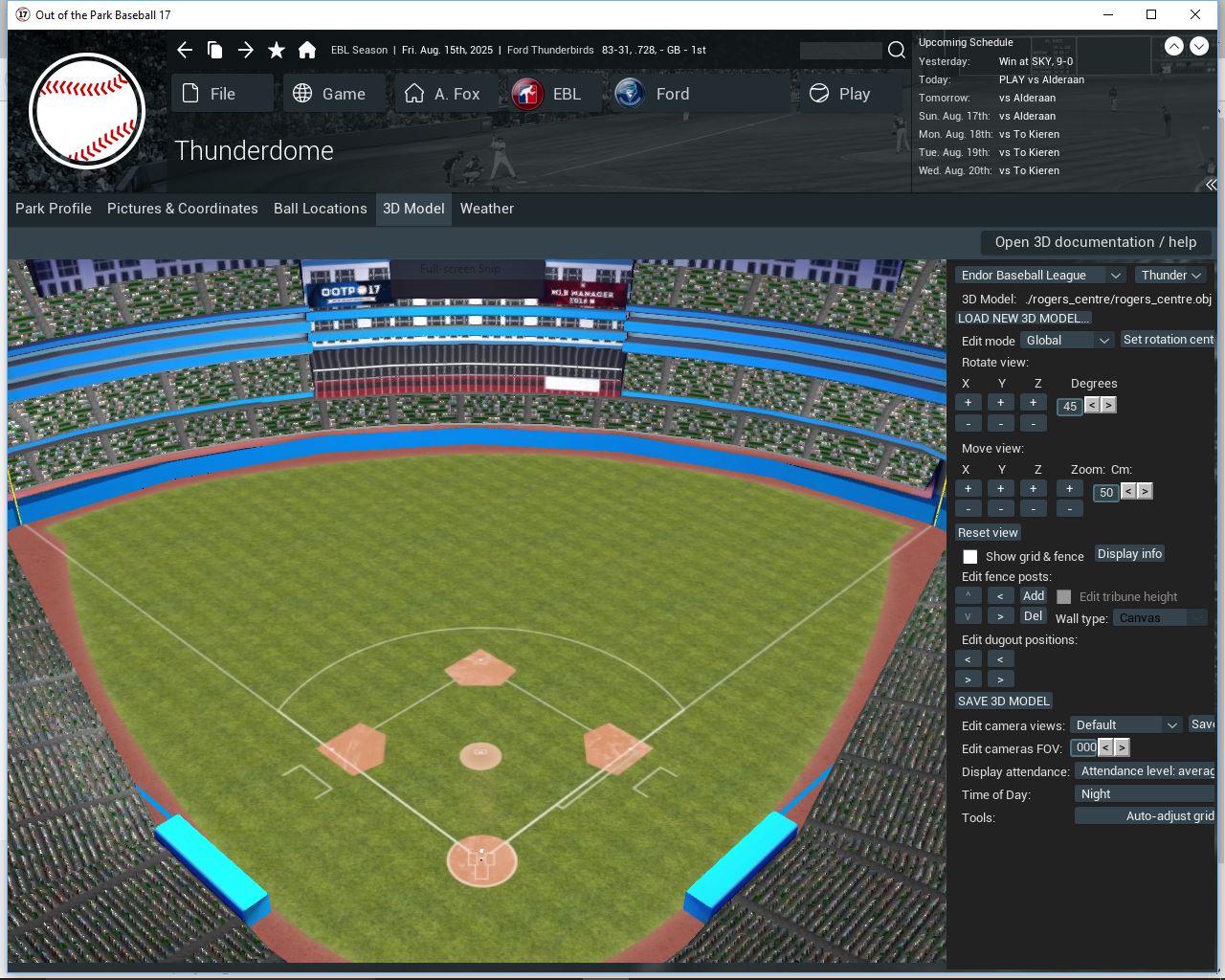The height and width of the screenshot is (980, 1225).
Task: Open the Edit camera views Default dropdown
Action: click(1125, 724)
